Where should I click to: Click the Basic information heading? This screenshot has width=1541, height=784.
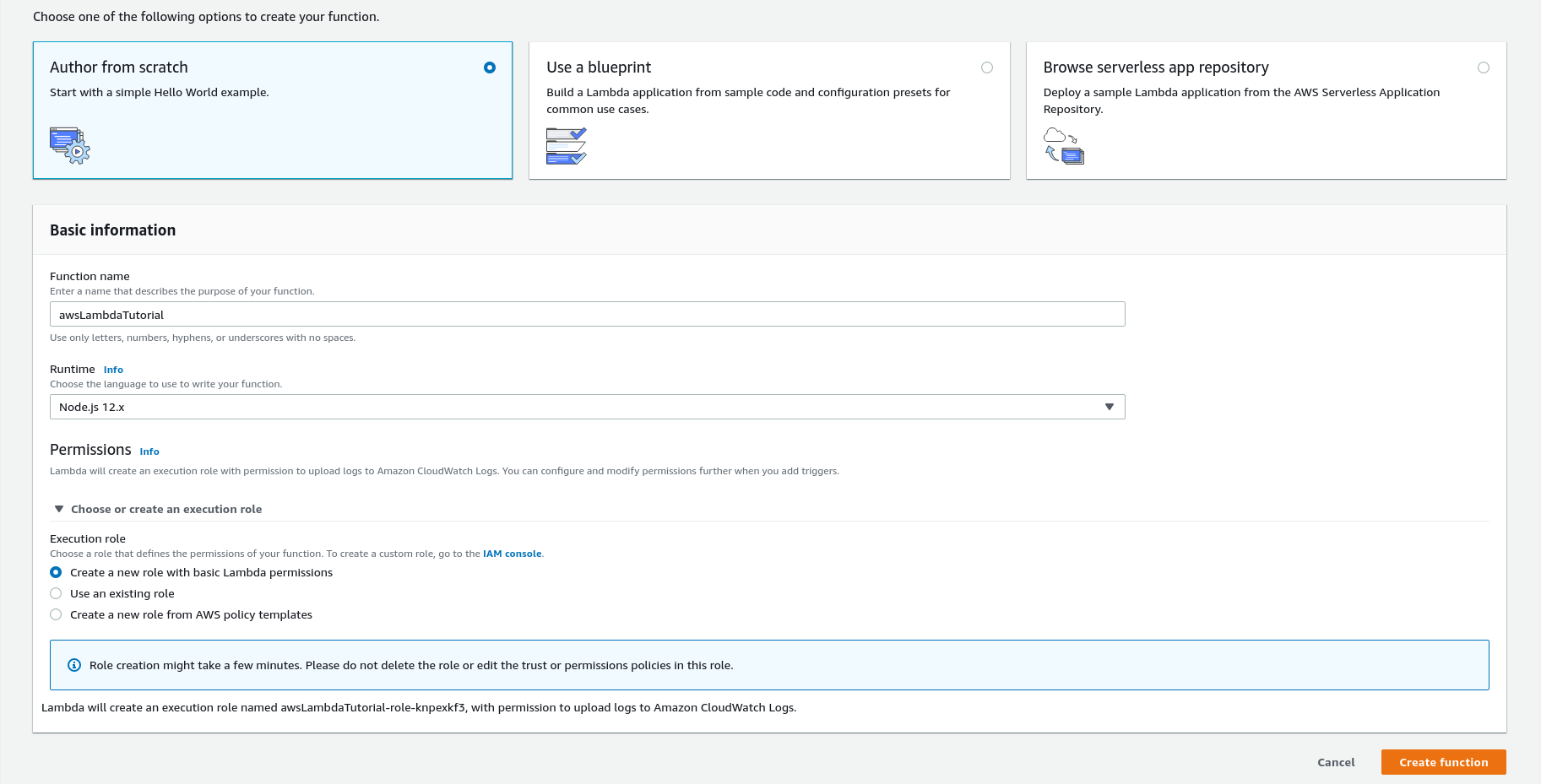click(x=113, y=230)
